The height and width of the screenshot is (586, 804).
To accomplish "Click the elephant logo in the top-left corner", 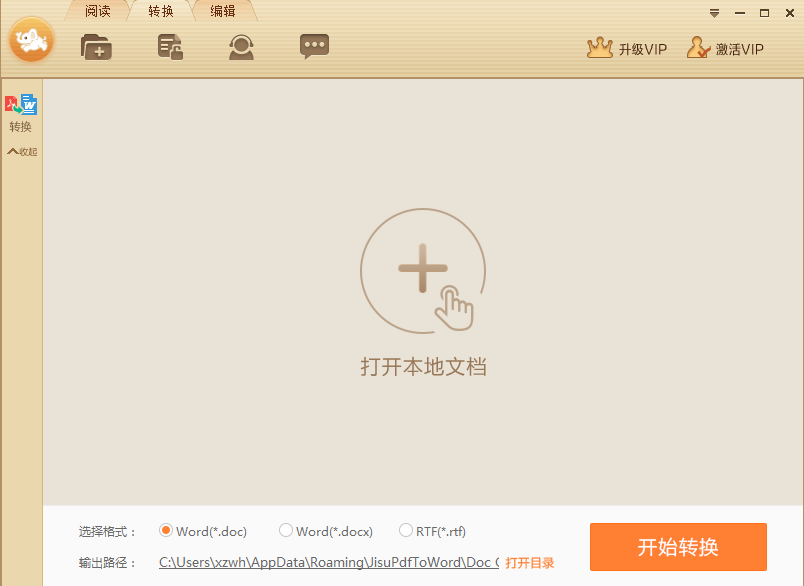I will 32,41.
